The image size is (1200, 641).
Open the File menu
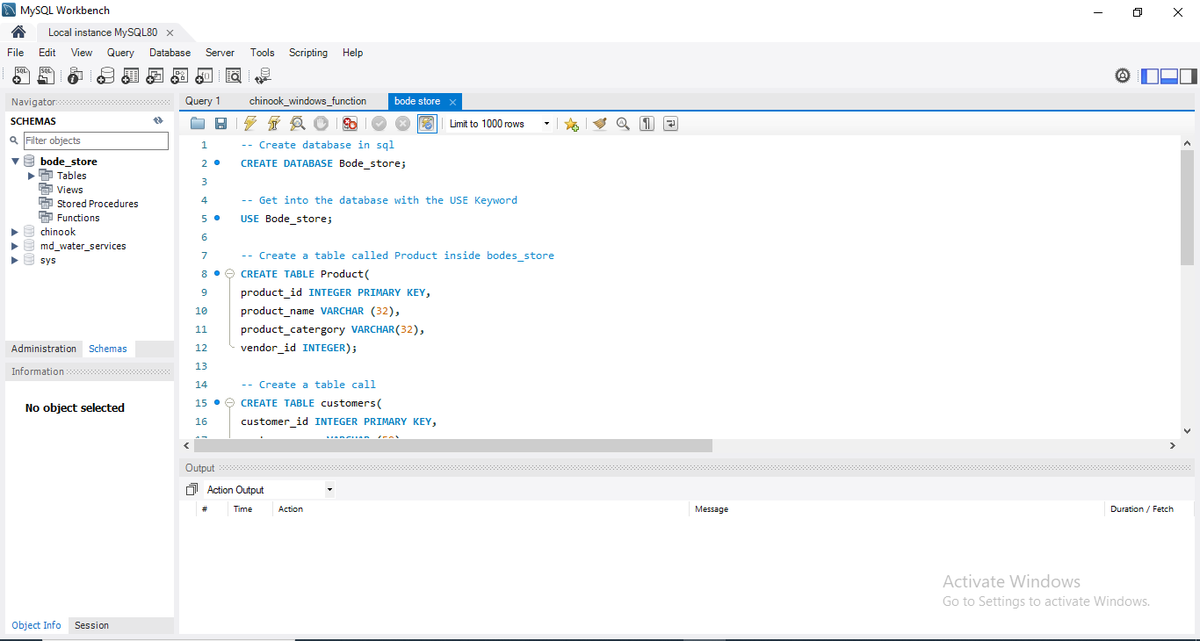coord(15,52)
